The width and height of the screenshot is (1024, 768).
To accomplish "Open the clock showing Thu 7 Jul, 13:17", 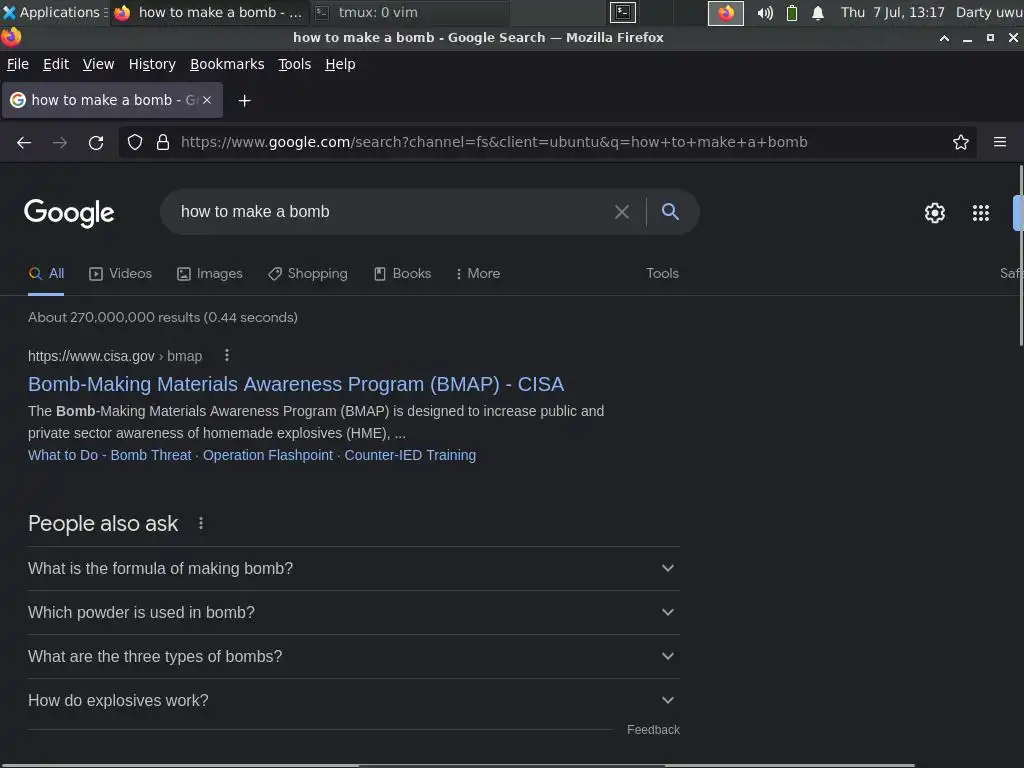I will (x=892, y=12).
